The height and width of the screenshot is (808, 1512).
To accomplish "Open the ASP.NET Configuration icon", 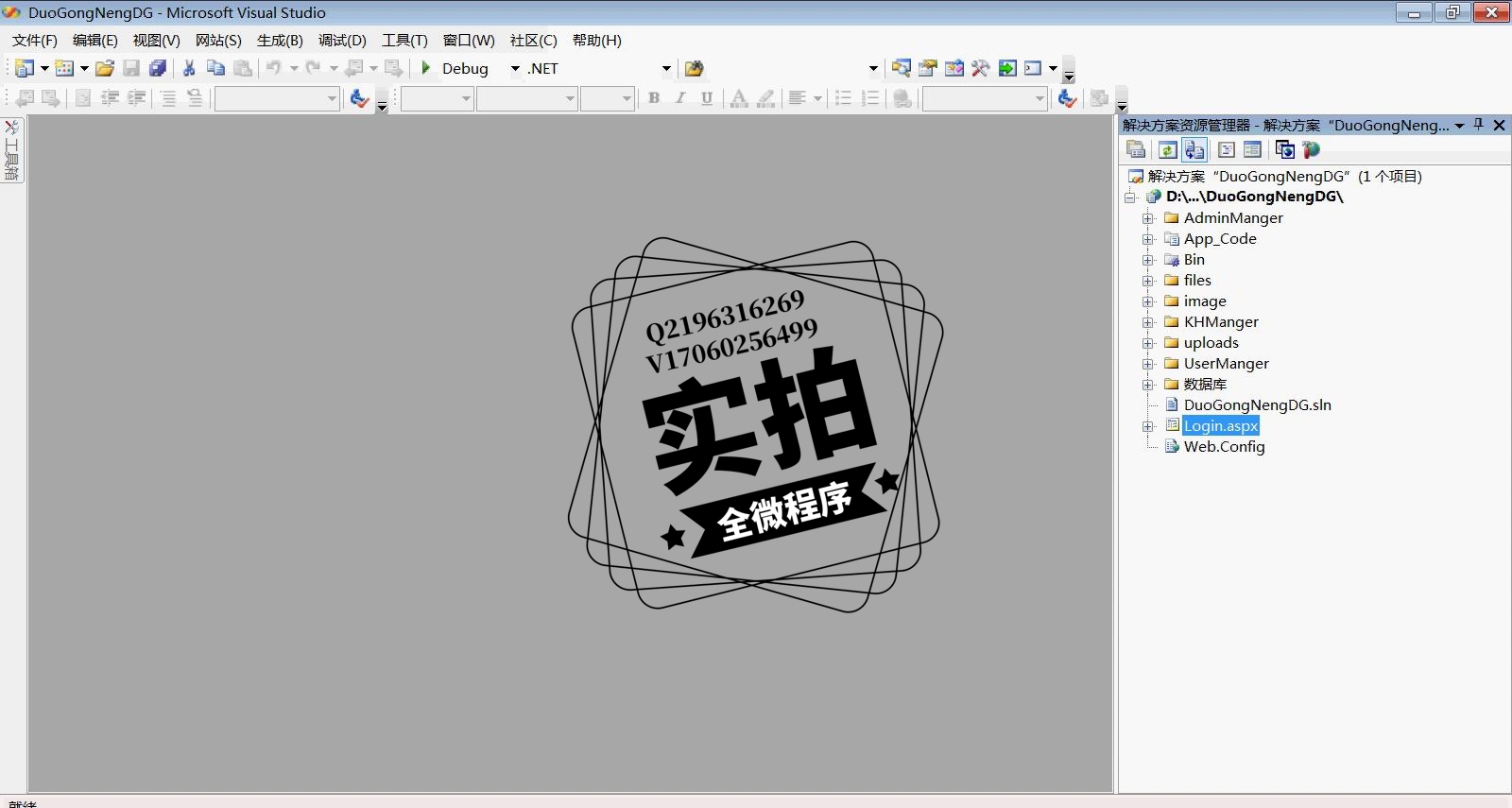I will 1311,149.
